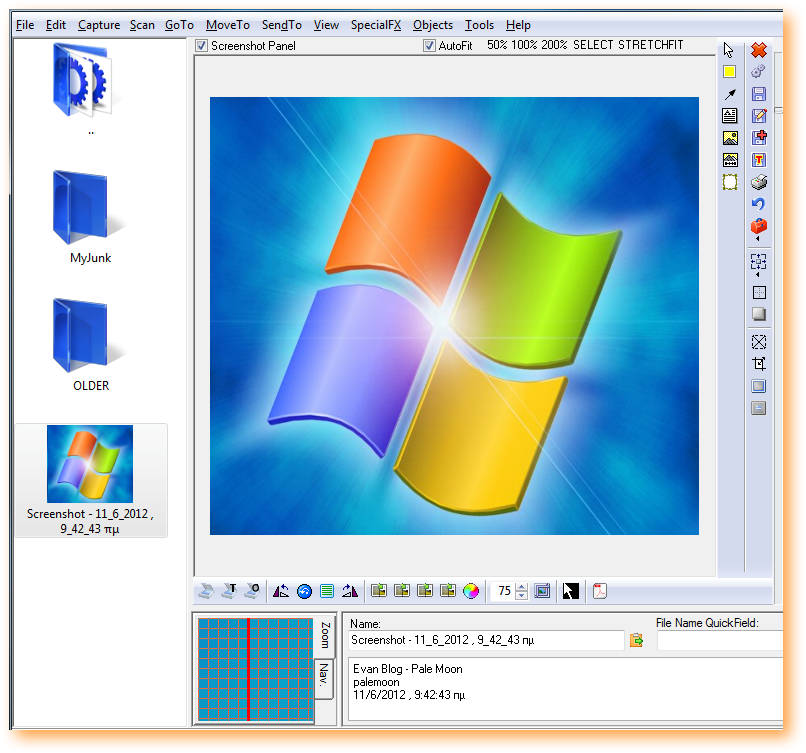Screen dimensions: 806x753
Task: Click the SELECT zoom option
Action: [x=593, y=45]
